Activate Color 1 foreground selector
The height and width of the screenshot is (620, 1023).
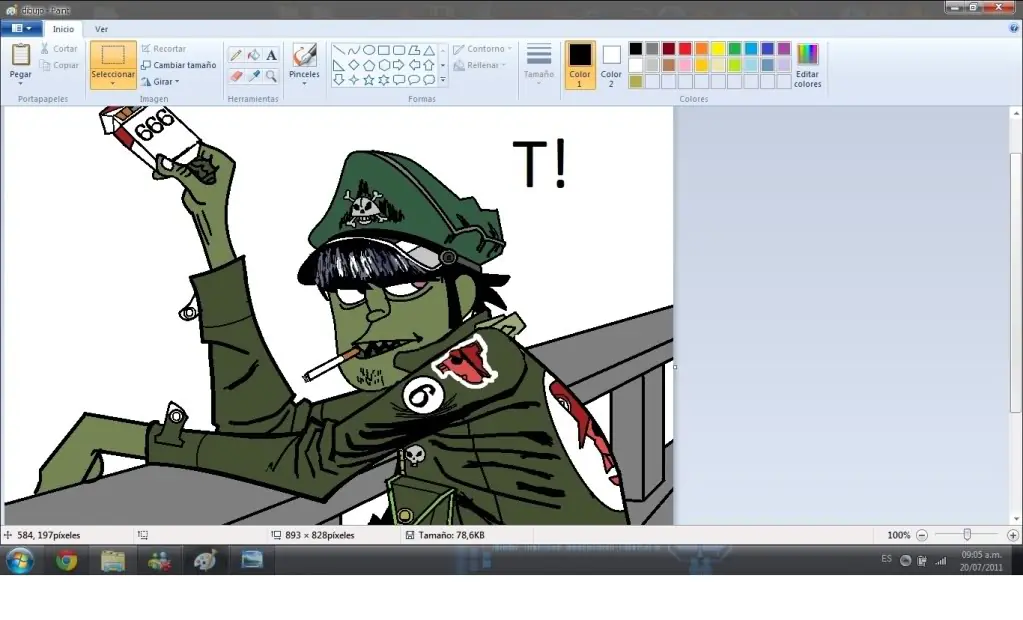point(579,65)
